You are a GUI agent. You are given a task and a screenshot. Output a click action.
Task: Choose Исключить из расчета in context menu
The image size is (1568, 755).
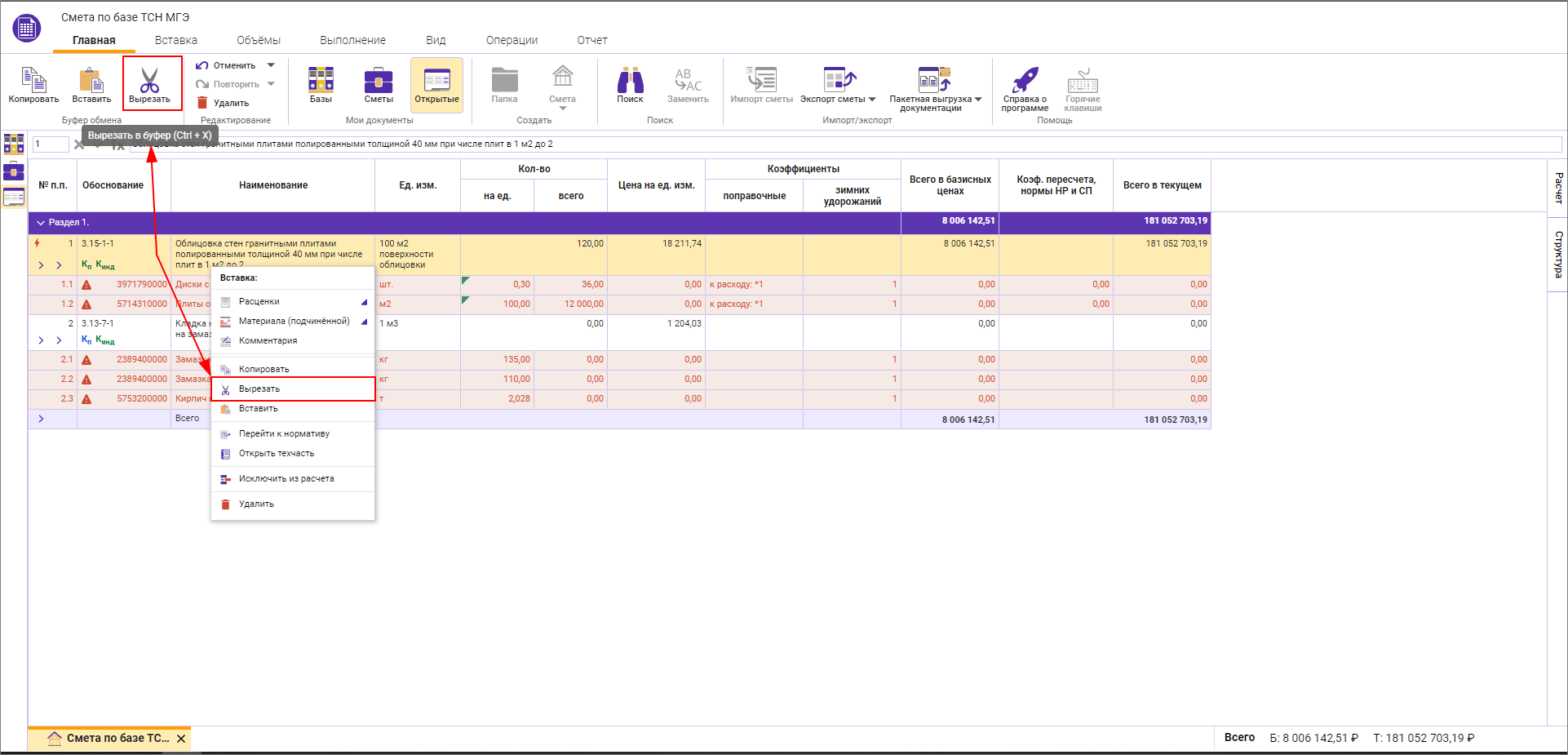point(293,479)
